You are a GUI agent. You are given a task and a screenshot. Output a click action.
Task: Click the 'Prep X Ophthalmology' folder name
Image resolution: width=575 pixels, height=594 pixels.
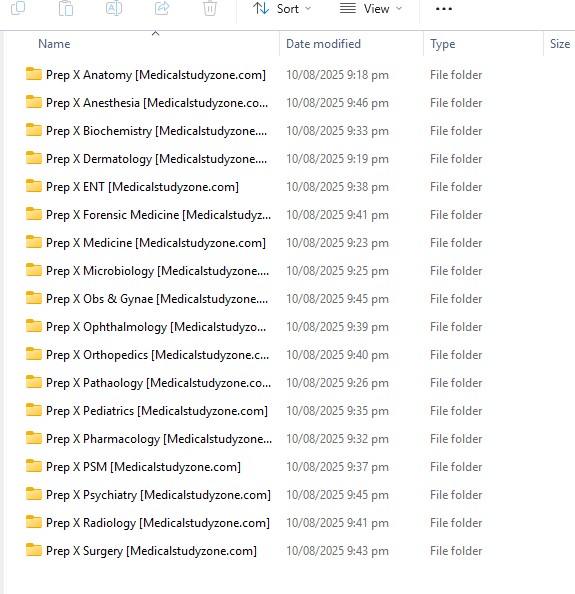coord(156,327)
